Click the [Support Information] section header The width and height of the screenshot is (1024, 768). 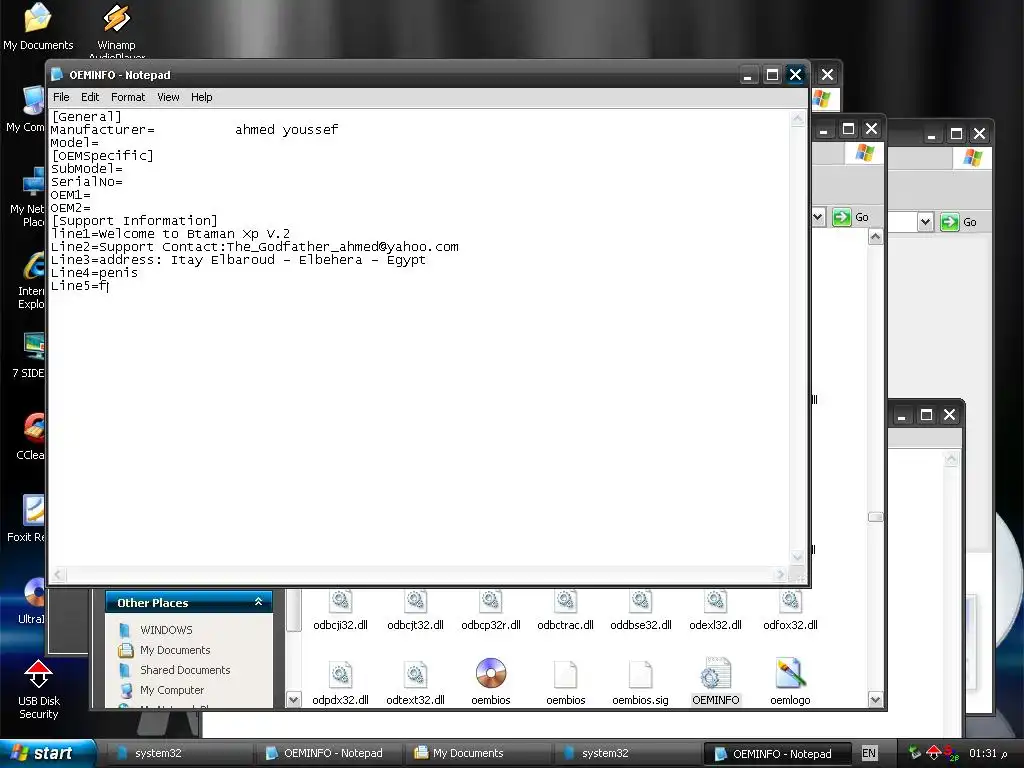coord(134,221)
